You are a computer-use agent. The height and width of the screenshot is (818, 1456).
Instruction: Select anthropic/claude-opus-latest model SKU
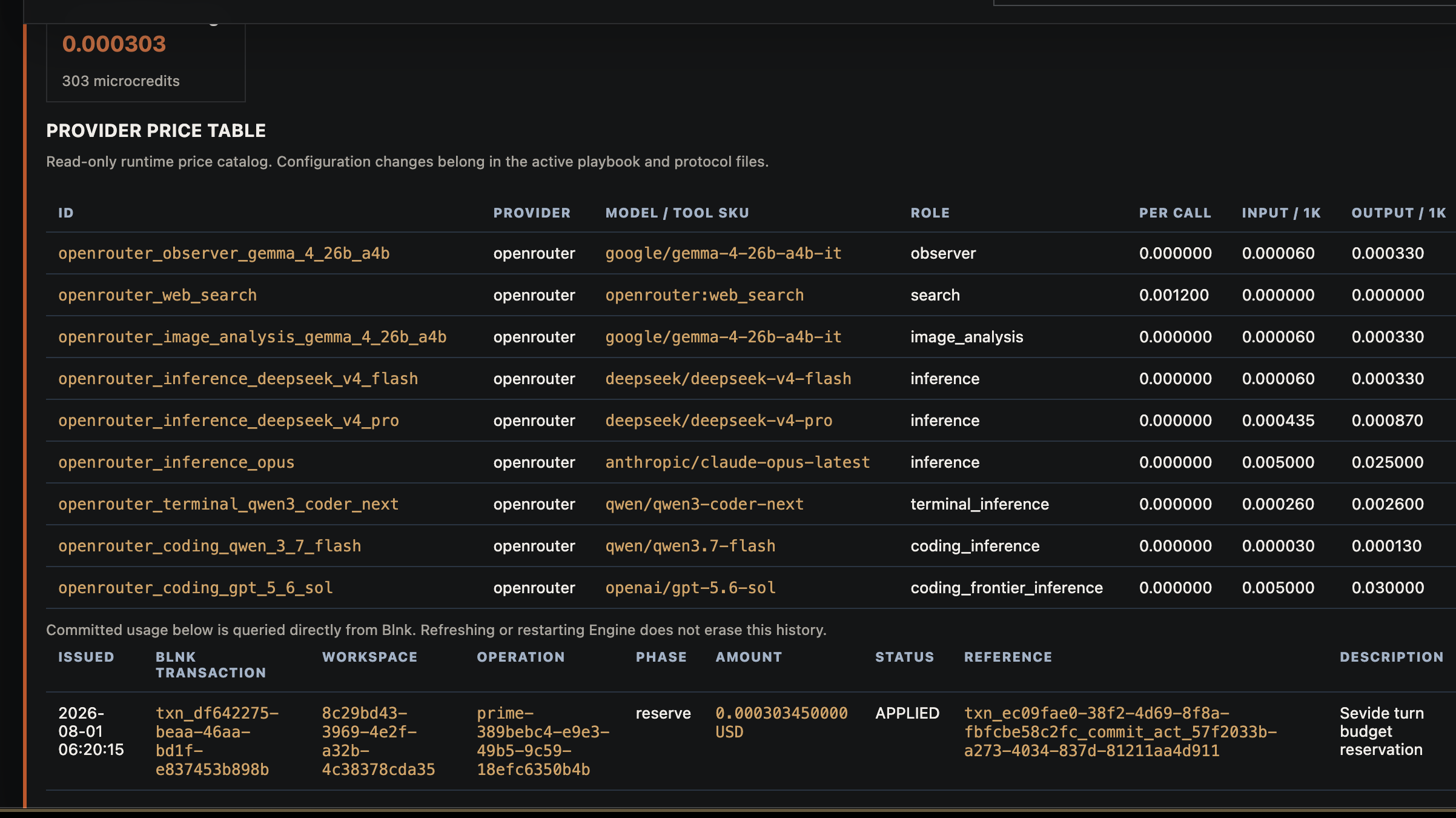click(x=738, y=462)
